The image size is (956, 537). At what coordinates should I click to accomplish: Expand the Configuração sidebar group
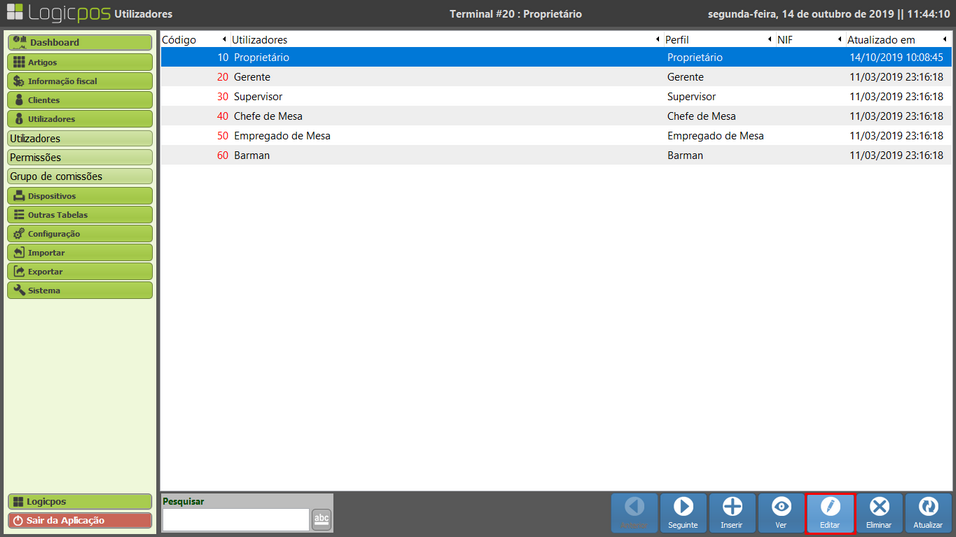[x=80, y=234]
